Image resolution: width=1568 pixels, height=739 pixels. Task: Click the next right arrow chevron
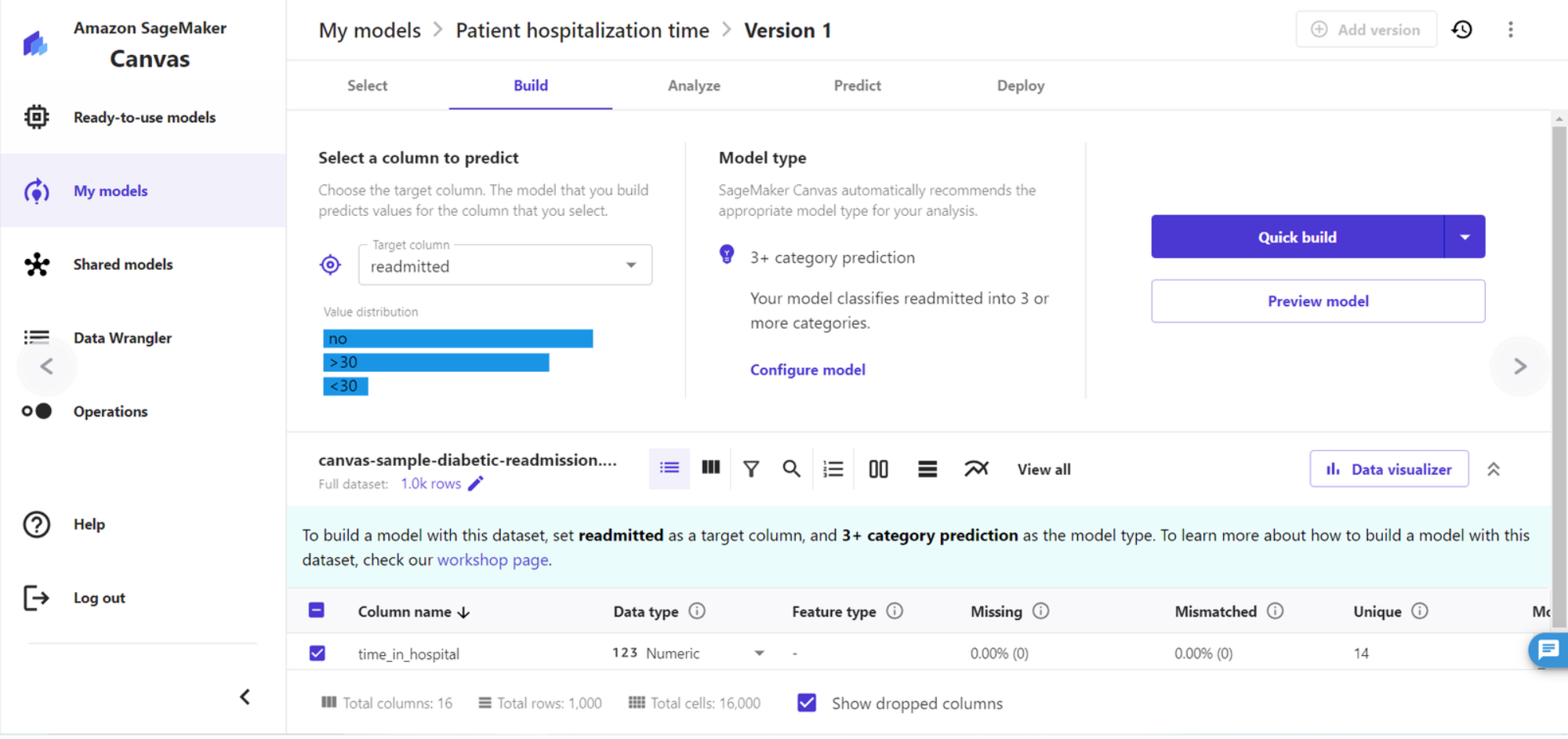click(1520, 366)
